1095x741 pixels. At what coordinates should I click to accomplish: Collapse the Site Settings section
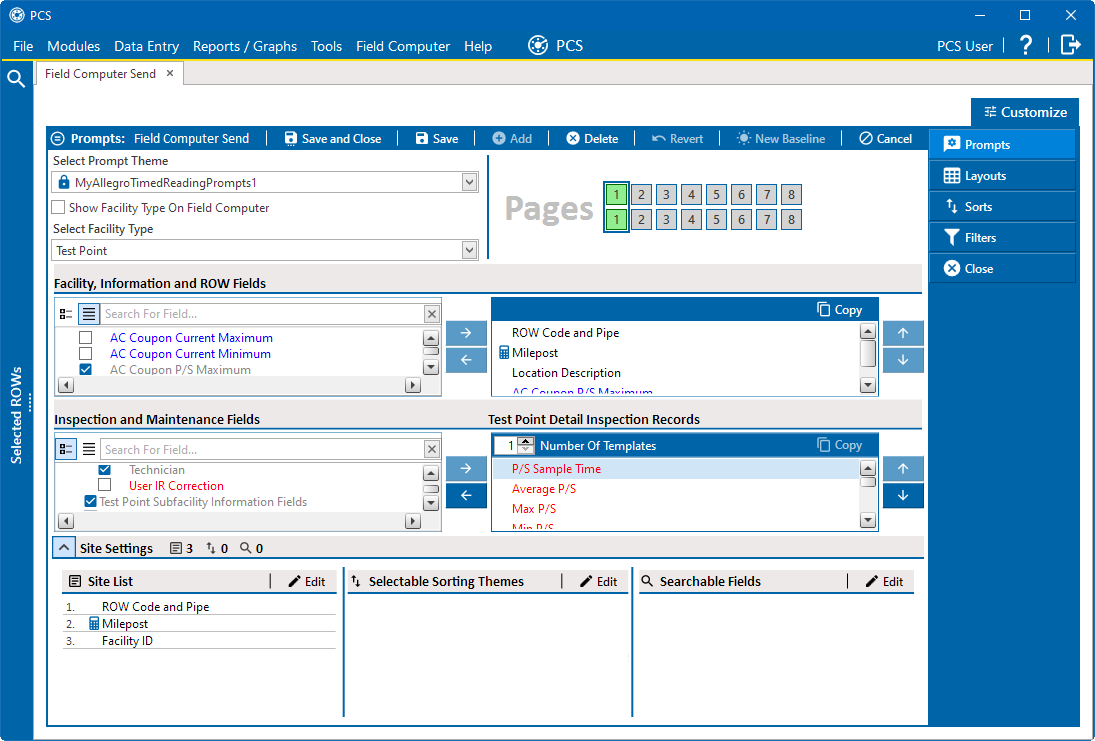64,548
